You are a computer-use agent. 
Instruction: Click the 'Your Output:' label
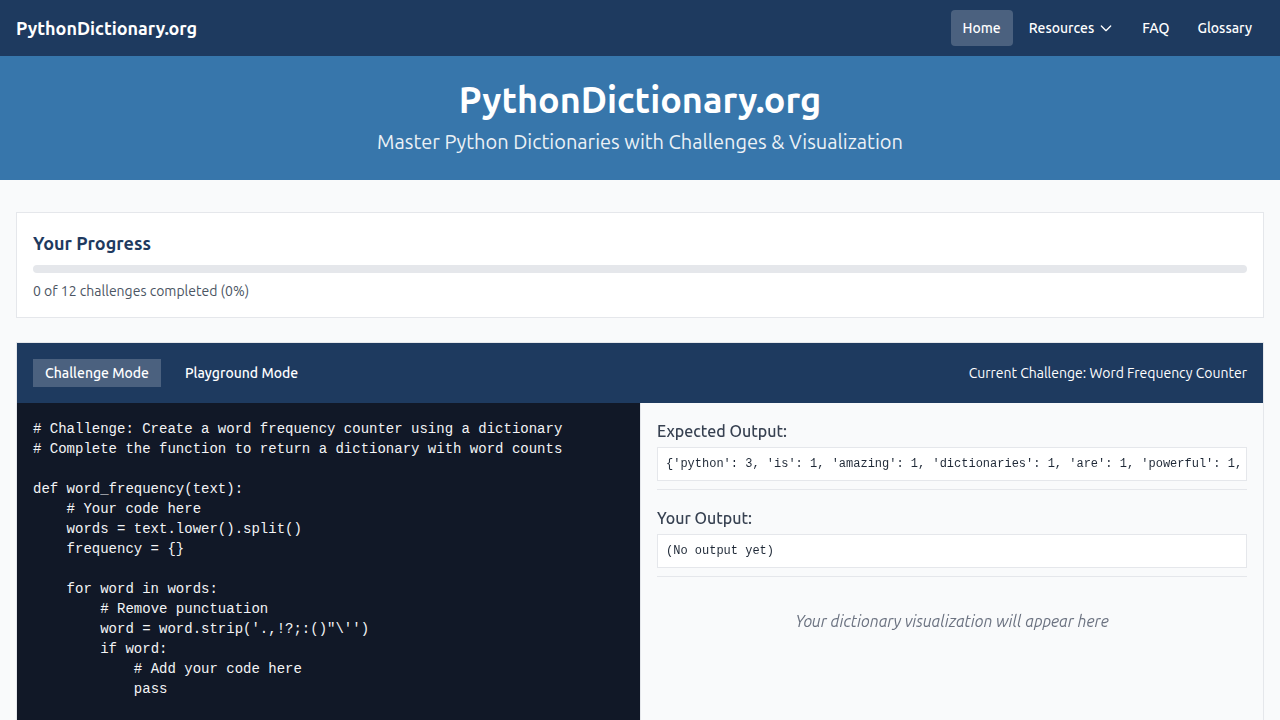(704, 519)
